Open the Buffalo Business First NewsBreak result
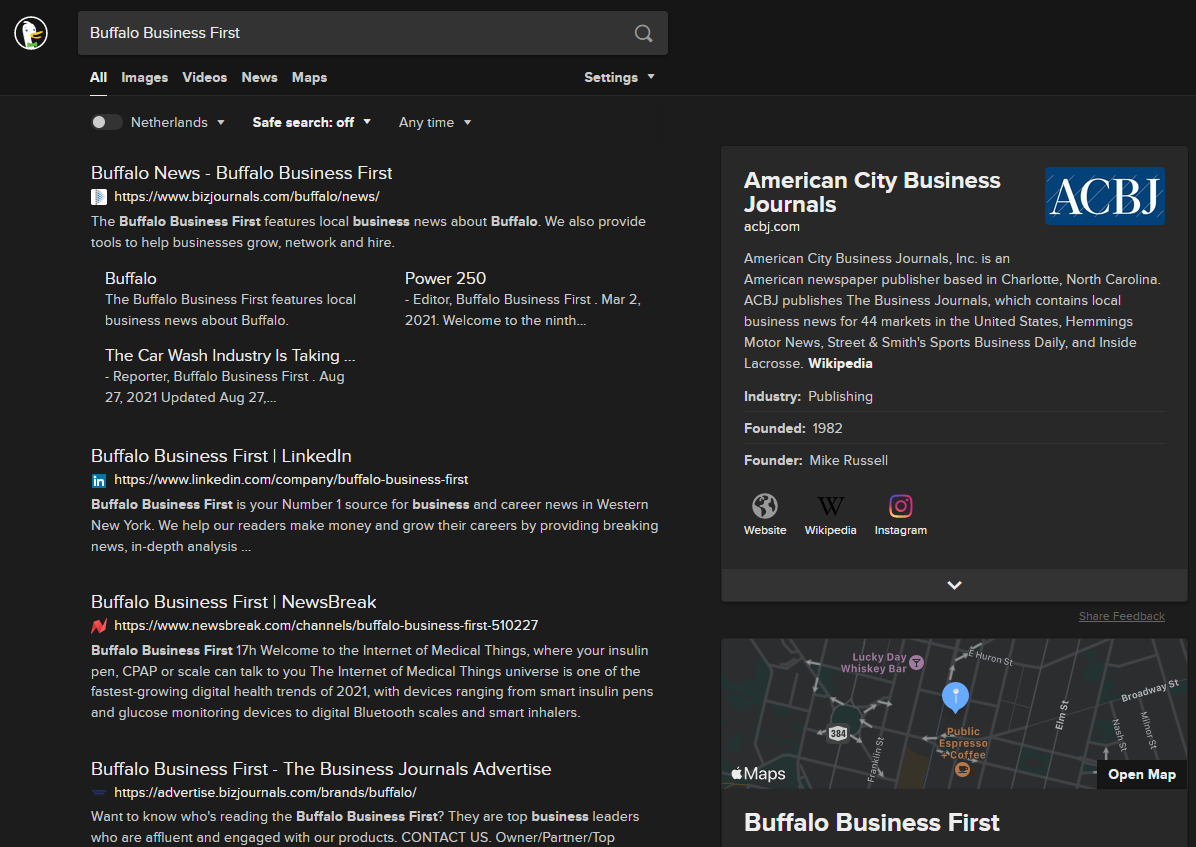Screen dimensions: 1196x847 pos(233,602)
